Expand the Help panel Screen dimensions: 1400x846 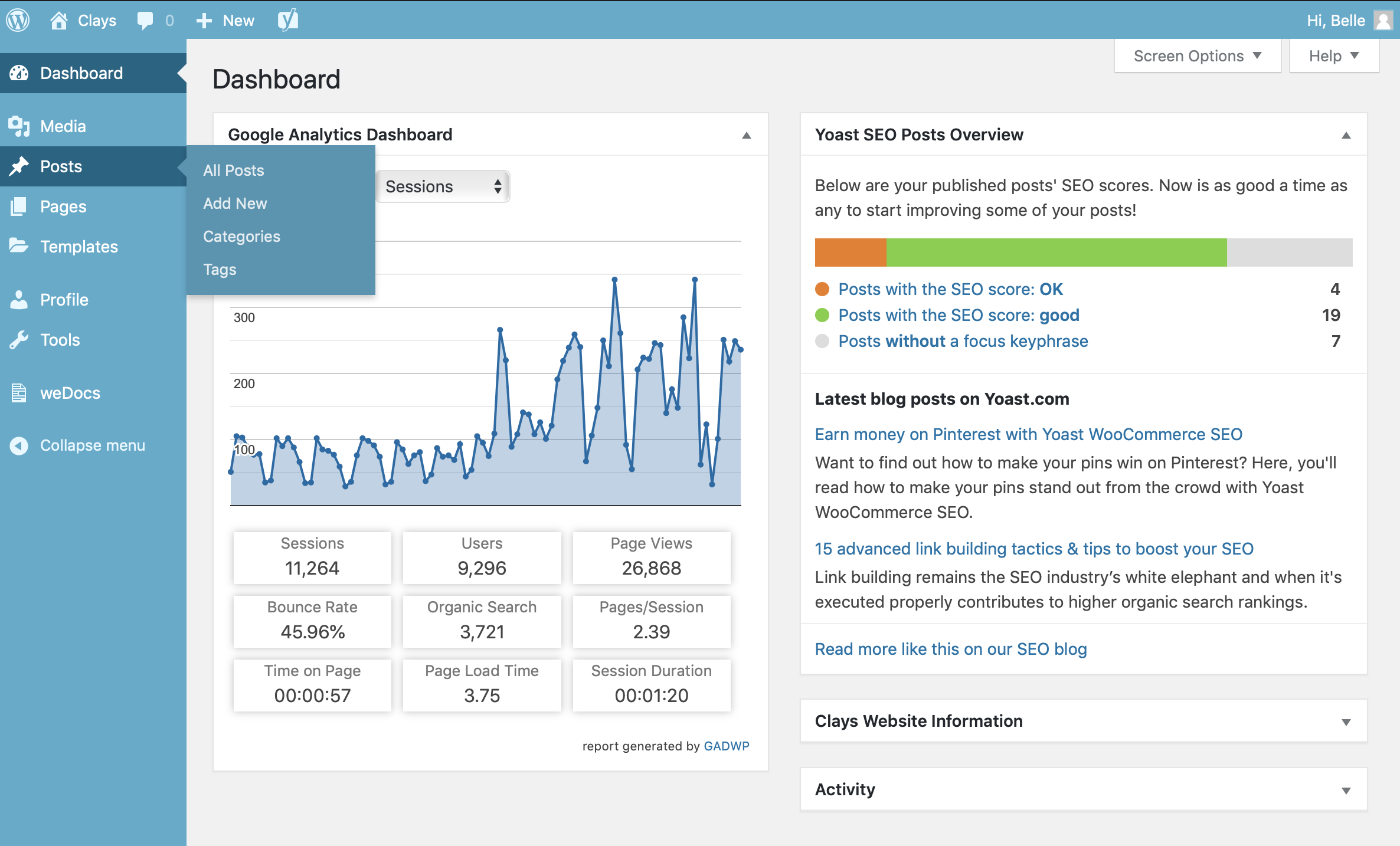[1334, 56]
